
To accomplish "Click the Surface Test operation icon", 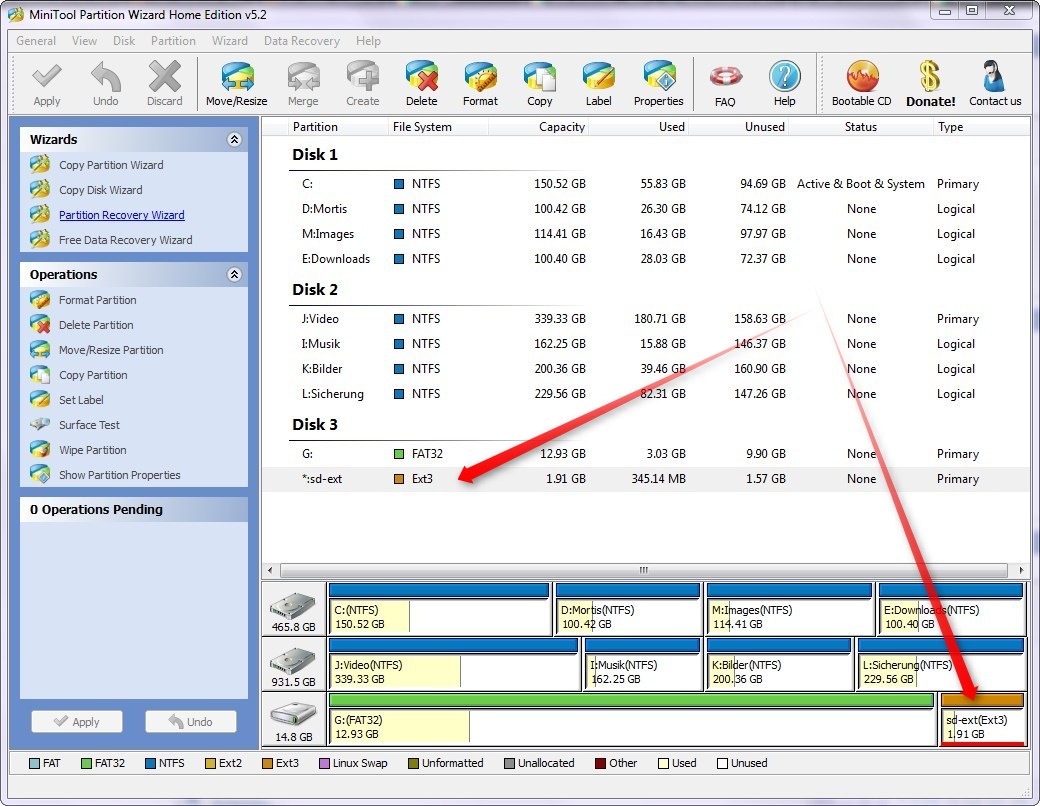I will 40,425.
